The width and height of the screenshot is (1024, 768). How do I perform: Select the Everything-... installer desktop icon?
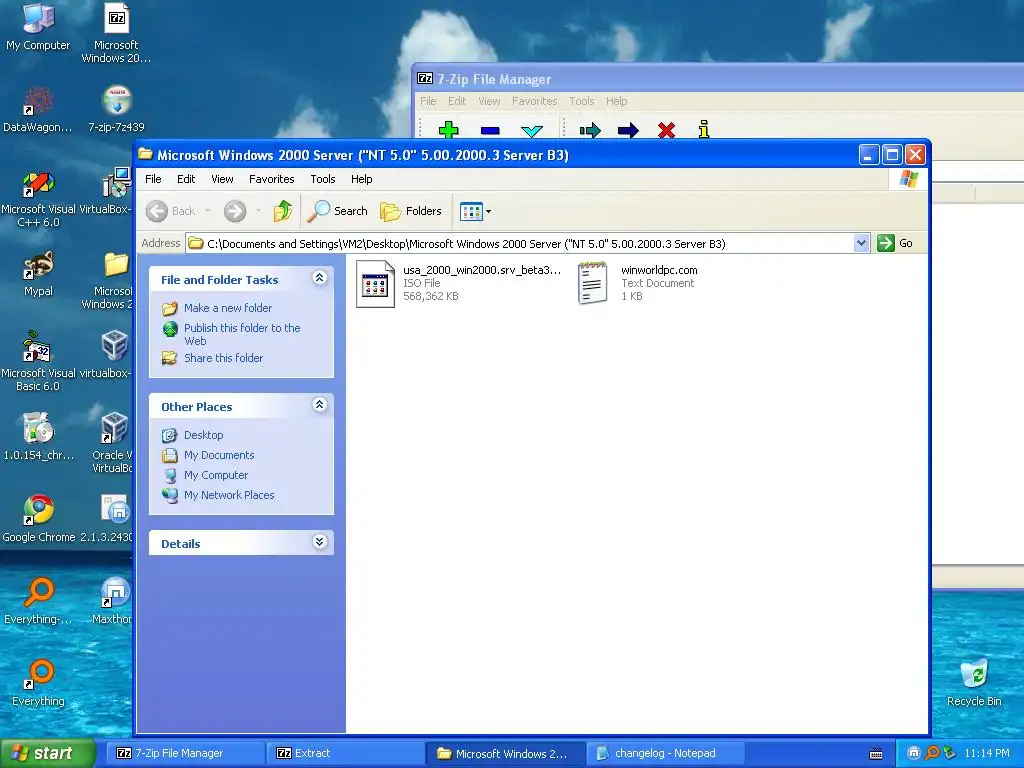[x=38, y=601]
